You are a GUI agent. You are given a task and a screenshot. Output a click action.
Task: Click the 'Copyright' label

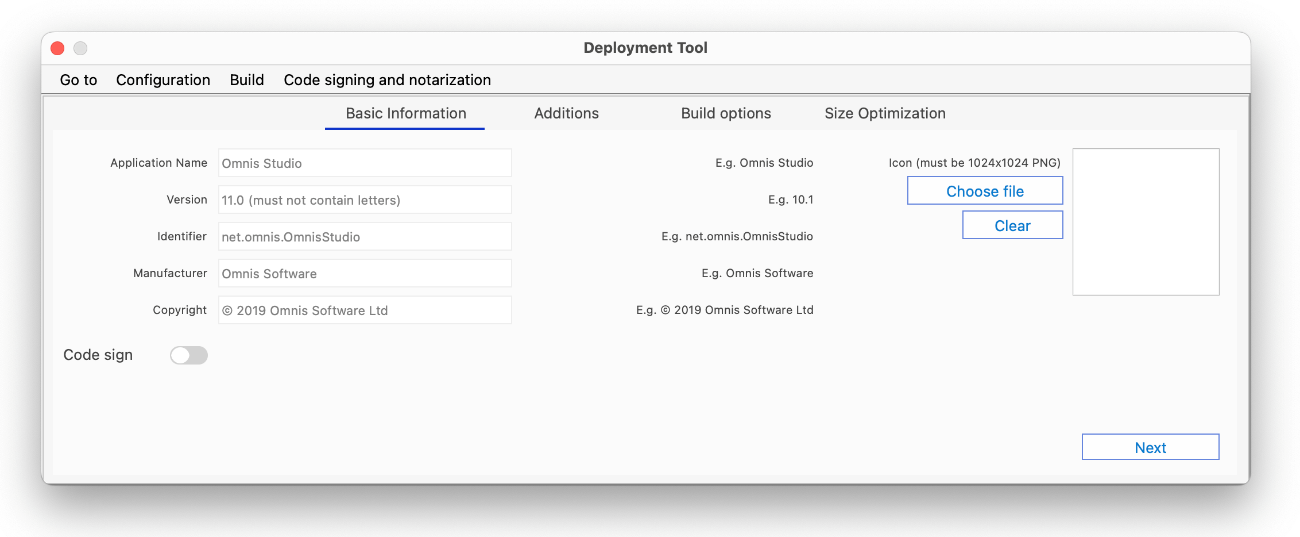coord(180,310)
